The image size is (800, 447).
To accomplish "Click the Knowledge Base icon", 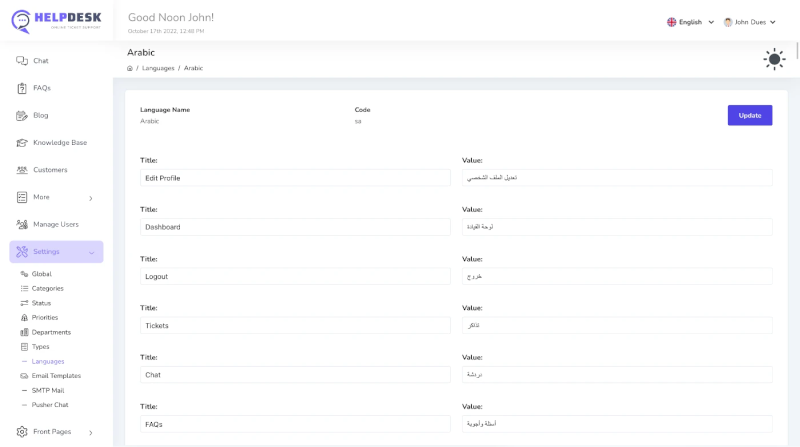I will coord(22,143).
